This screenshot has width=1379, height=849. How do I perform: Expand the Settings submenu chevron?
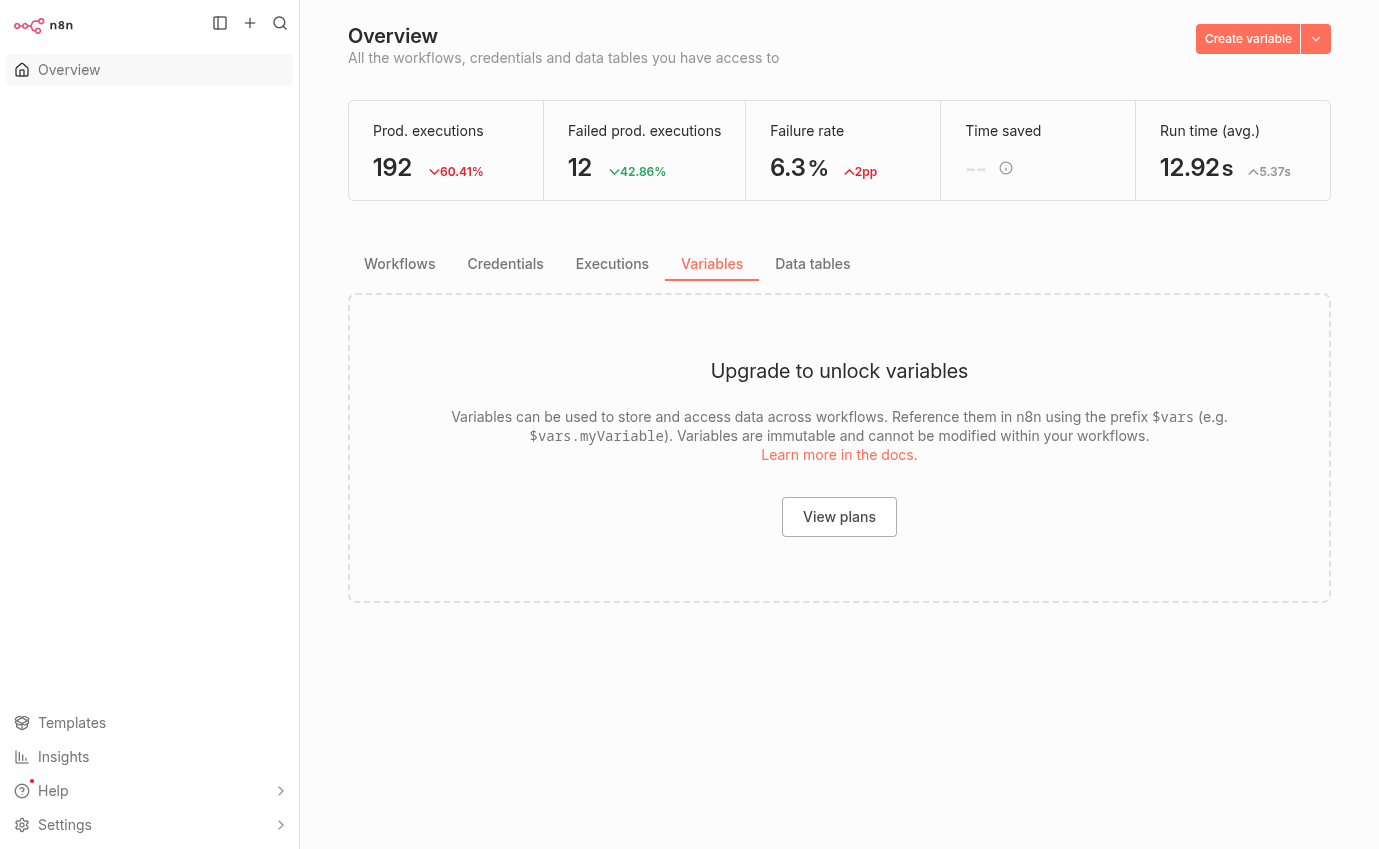[x=280, y=825]
